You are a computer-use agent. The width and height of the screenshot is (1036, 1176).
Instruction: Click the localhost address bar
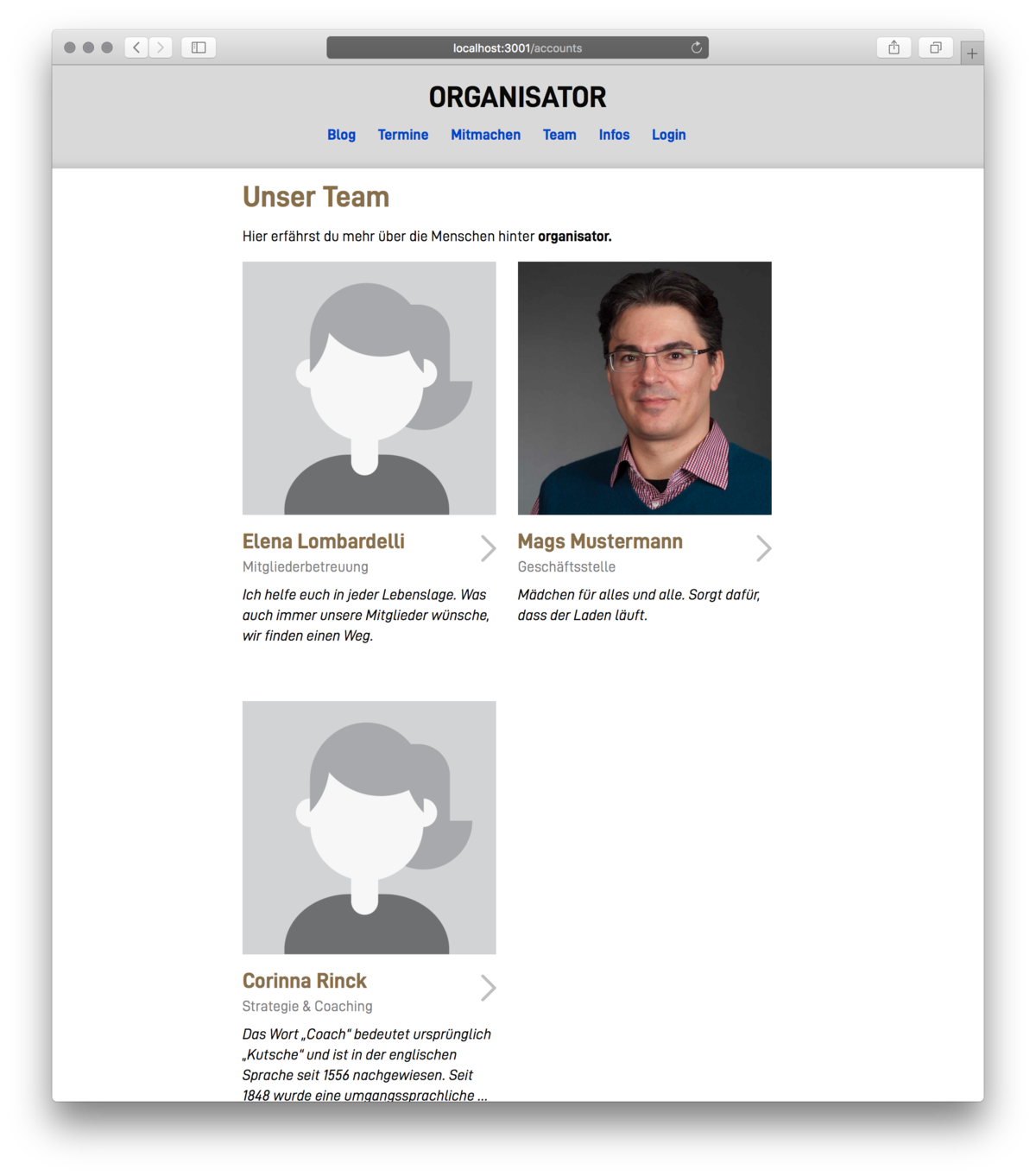click(x=516, y=47)
